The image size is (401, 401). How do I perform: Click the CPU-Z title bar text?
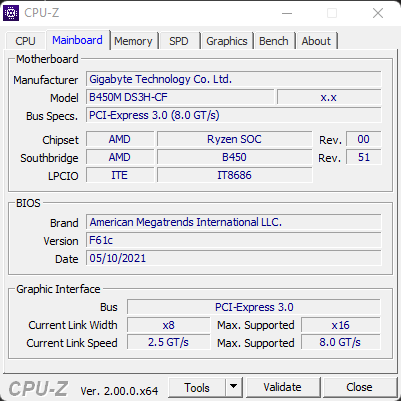pos(42,13)
